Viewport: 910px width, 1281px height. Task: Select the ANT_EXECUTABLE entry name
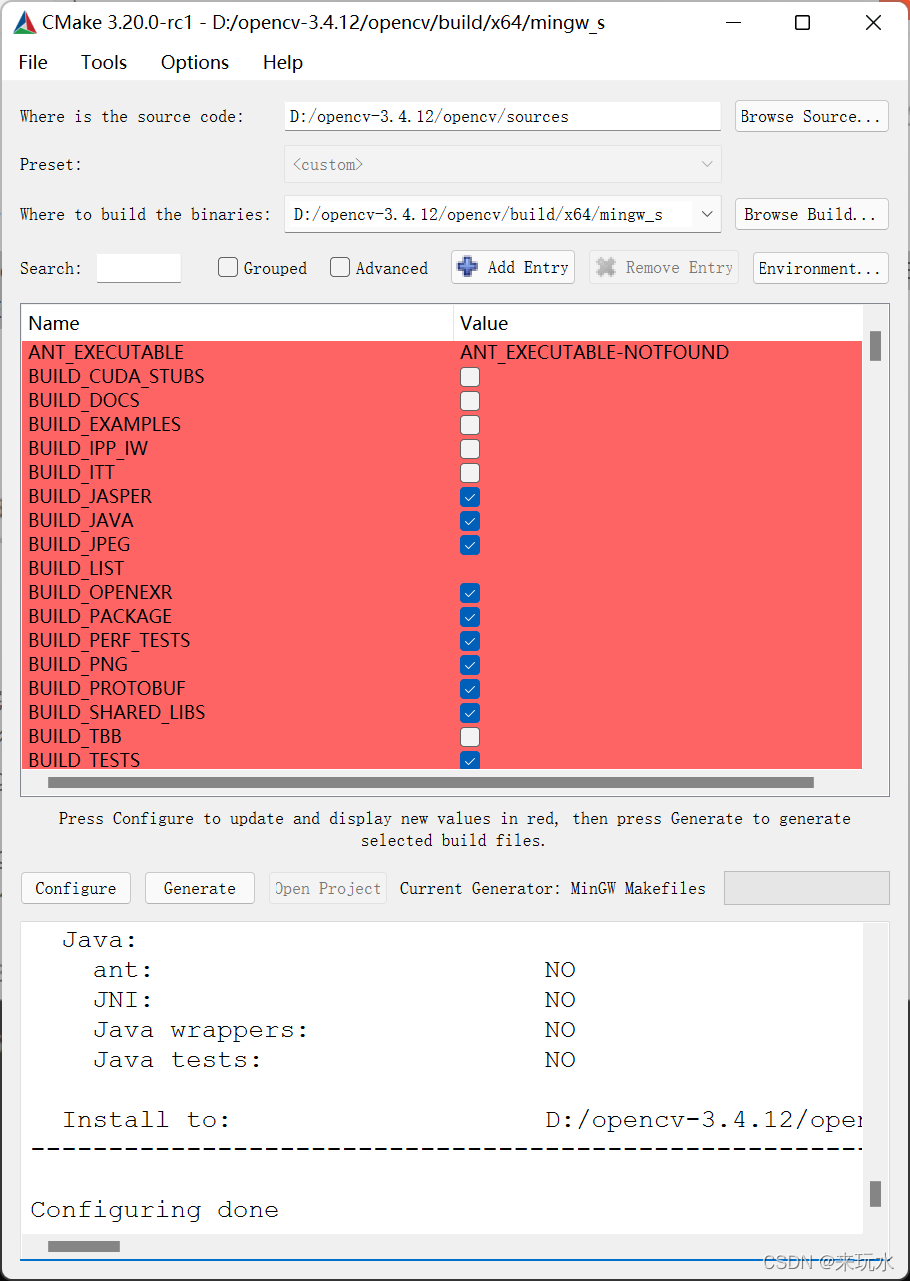click(106, 352)
